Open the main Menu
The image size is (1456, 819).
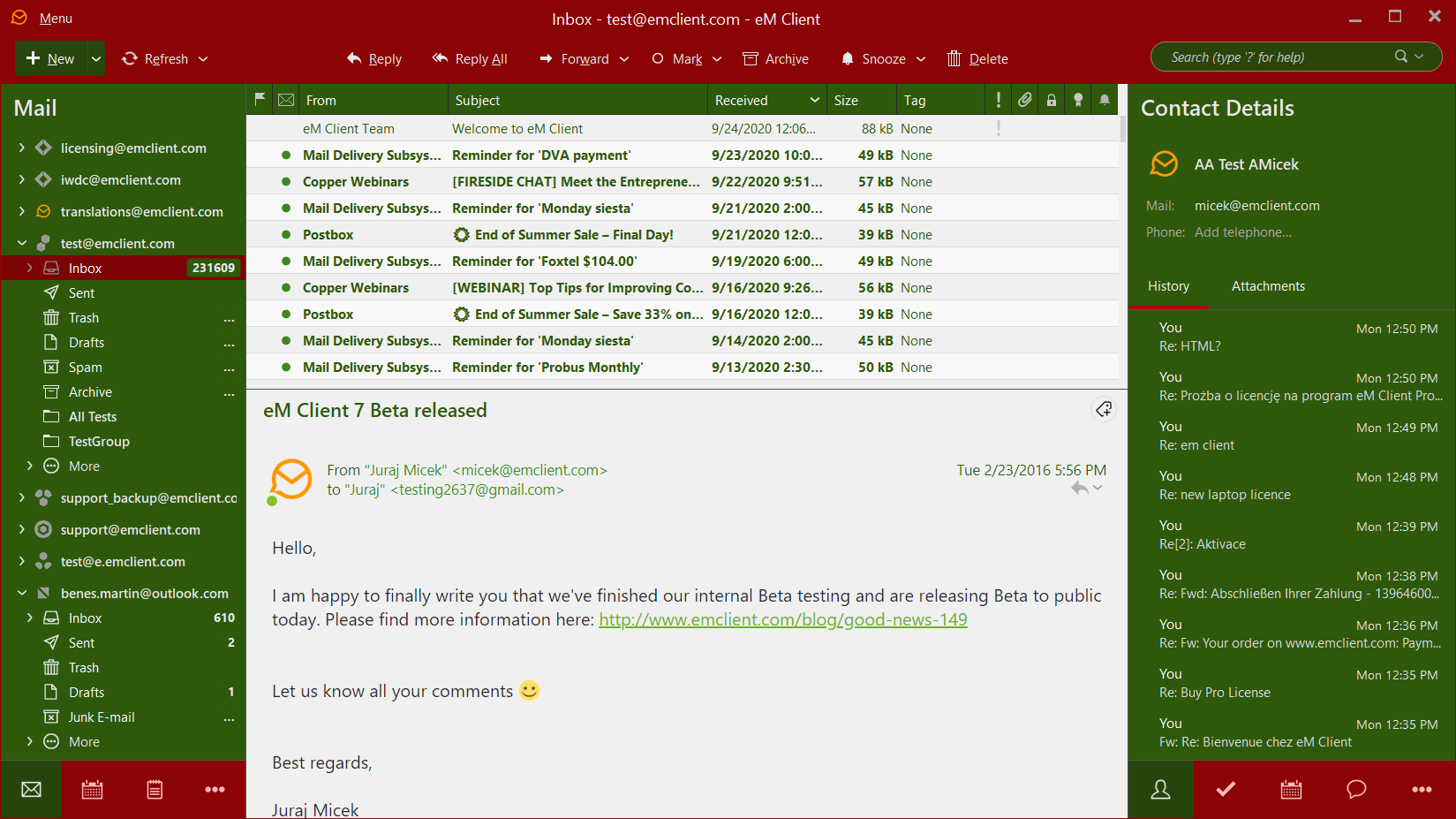click(55, 19)
